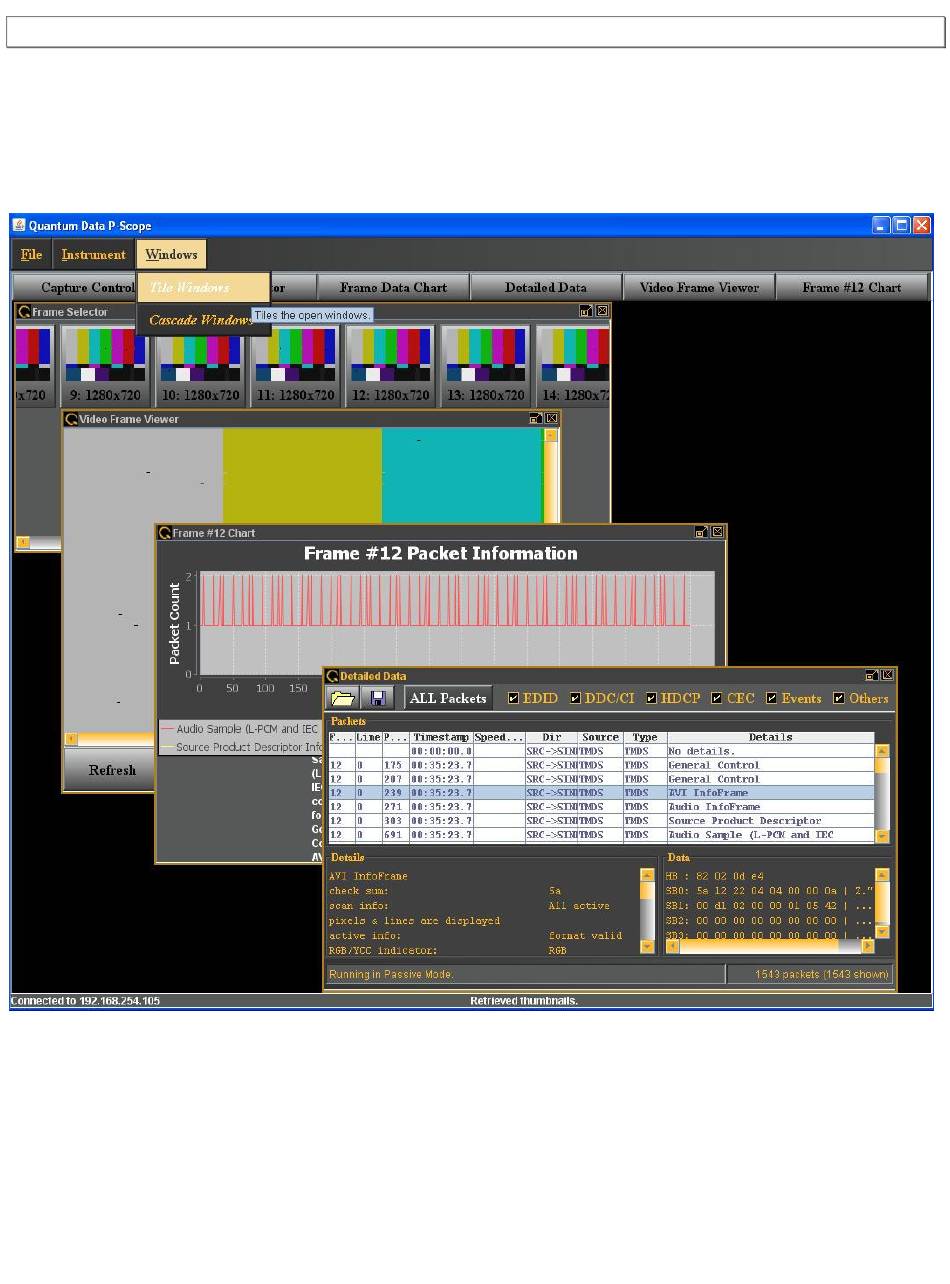Choose Tile Windows from the menu

tap(204, 287)
